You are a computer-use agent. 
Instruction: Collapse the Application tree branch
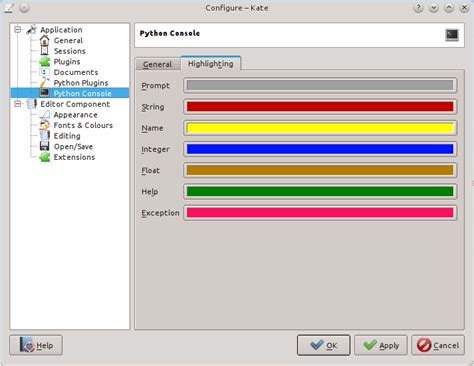[x=18, y=30]
